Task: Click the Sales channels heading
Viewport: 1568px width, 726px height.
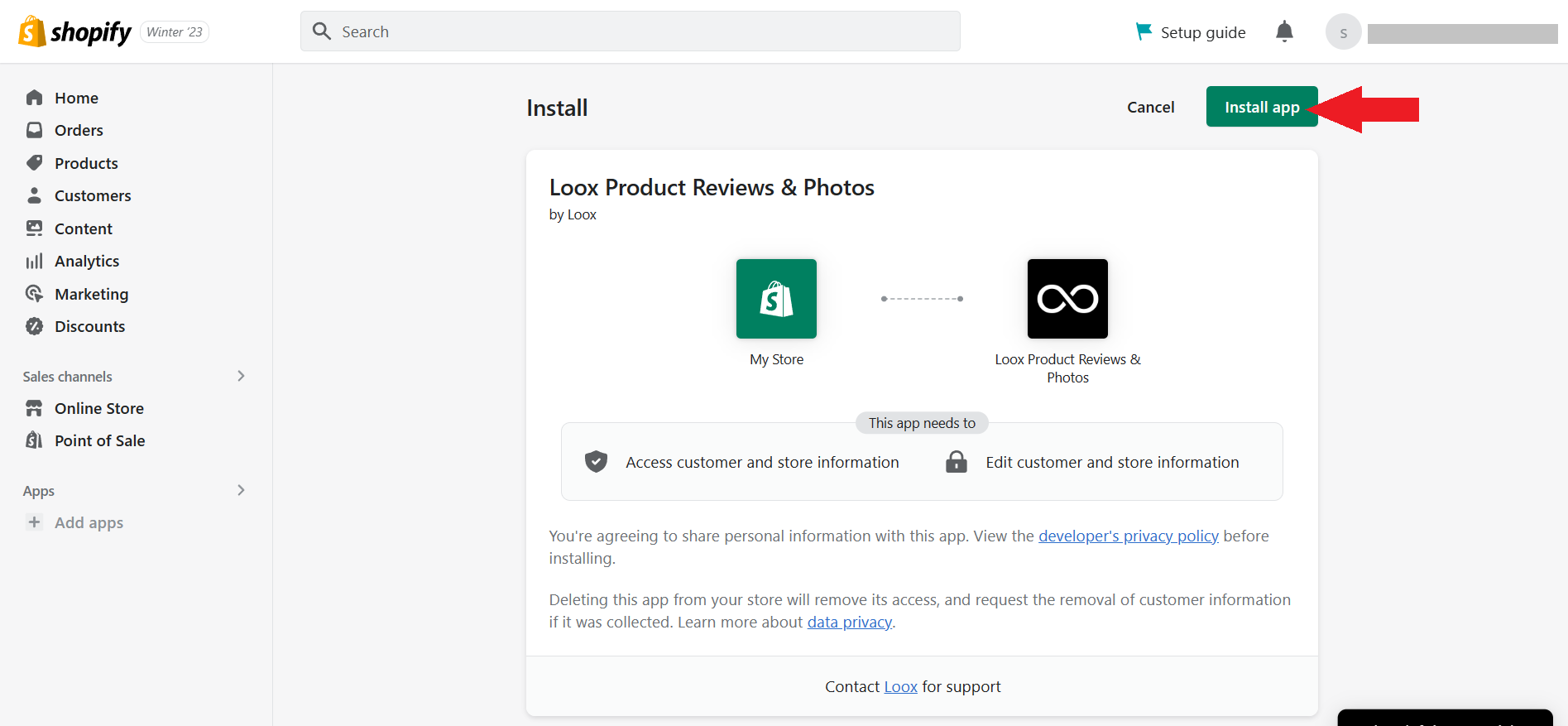Action: pos(67,377)
